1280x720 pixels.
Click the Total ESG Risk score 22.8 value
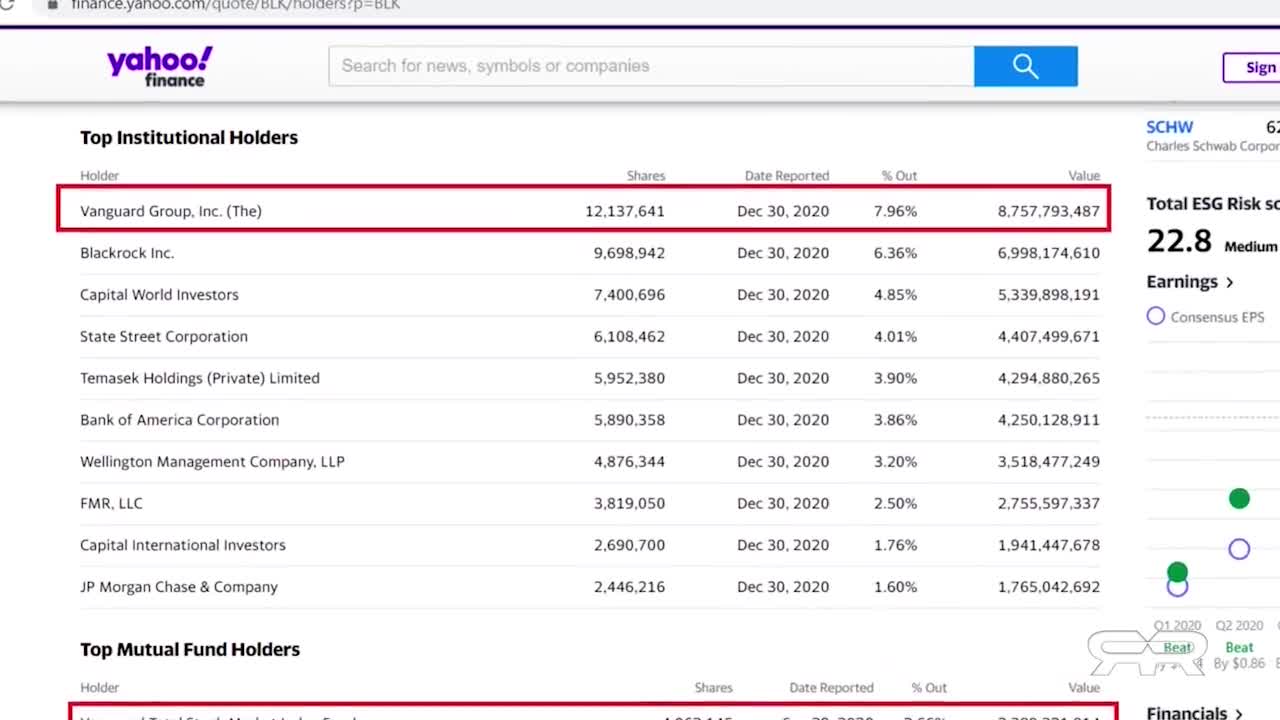[1179, 241]
